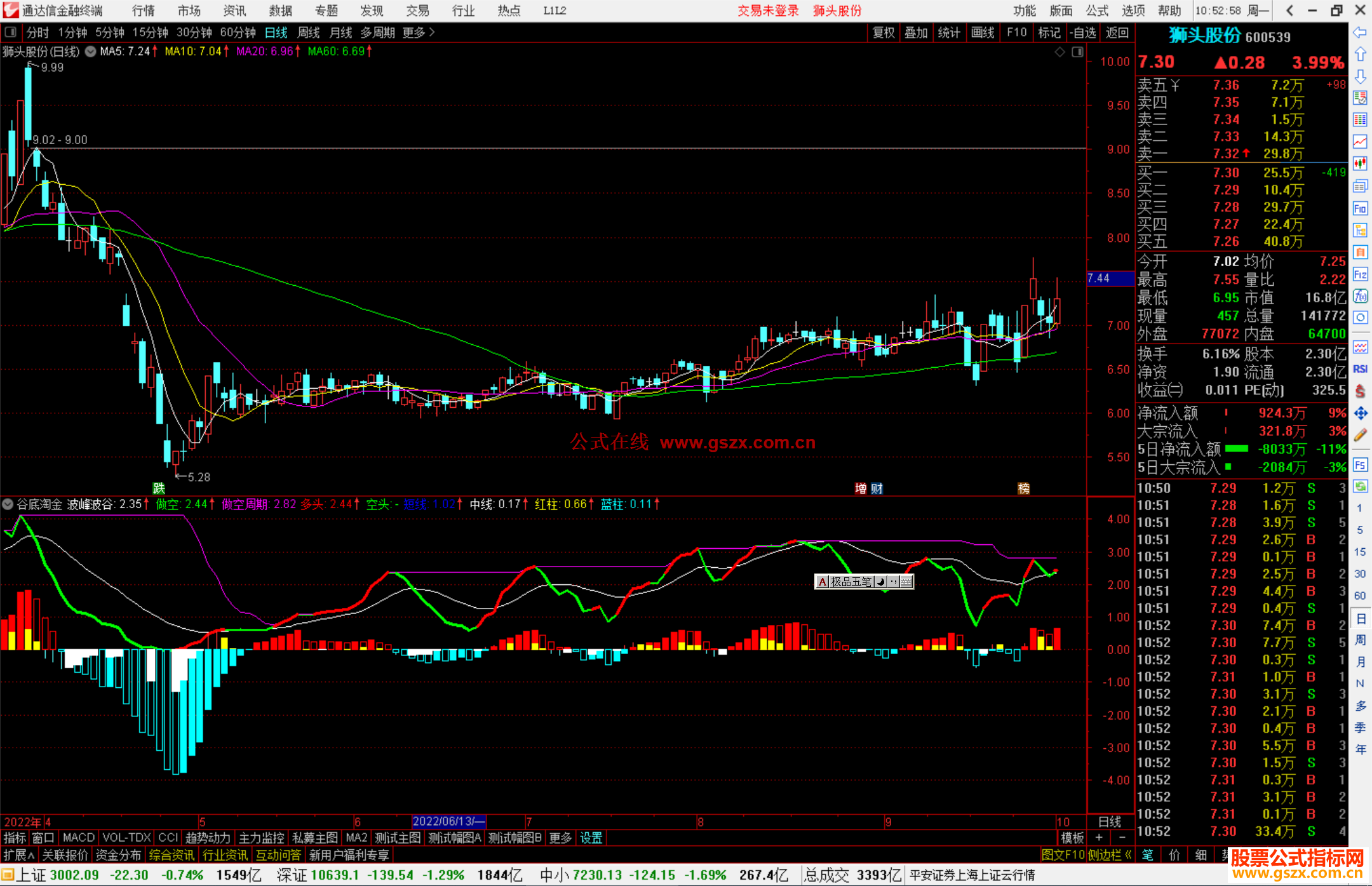Open 更多 in the indicator tab row

pyautogui.click(x=560, y=838)
